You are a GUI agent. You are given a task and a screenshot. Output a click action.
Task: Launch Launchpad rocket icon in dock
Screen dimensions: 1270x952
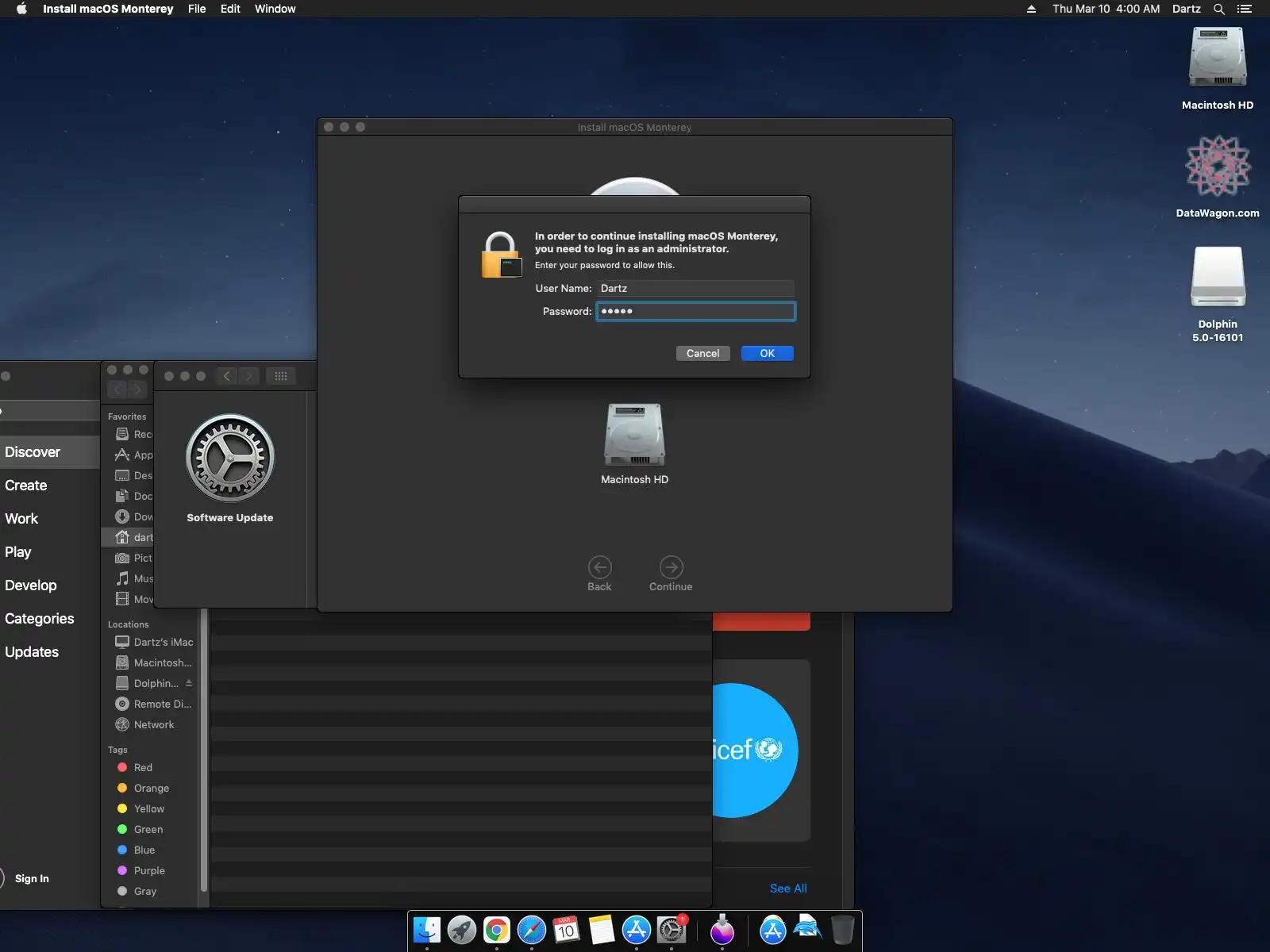pos(462,930)
